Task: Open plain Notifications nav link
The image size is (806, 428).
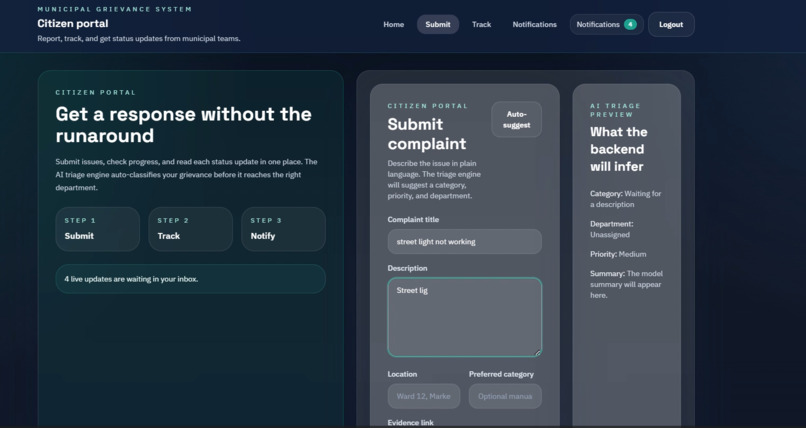Action: 534,24
